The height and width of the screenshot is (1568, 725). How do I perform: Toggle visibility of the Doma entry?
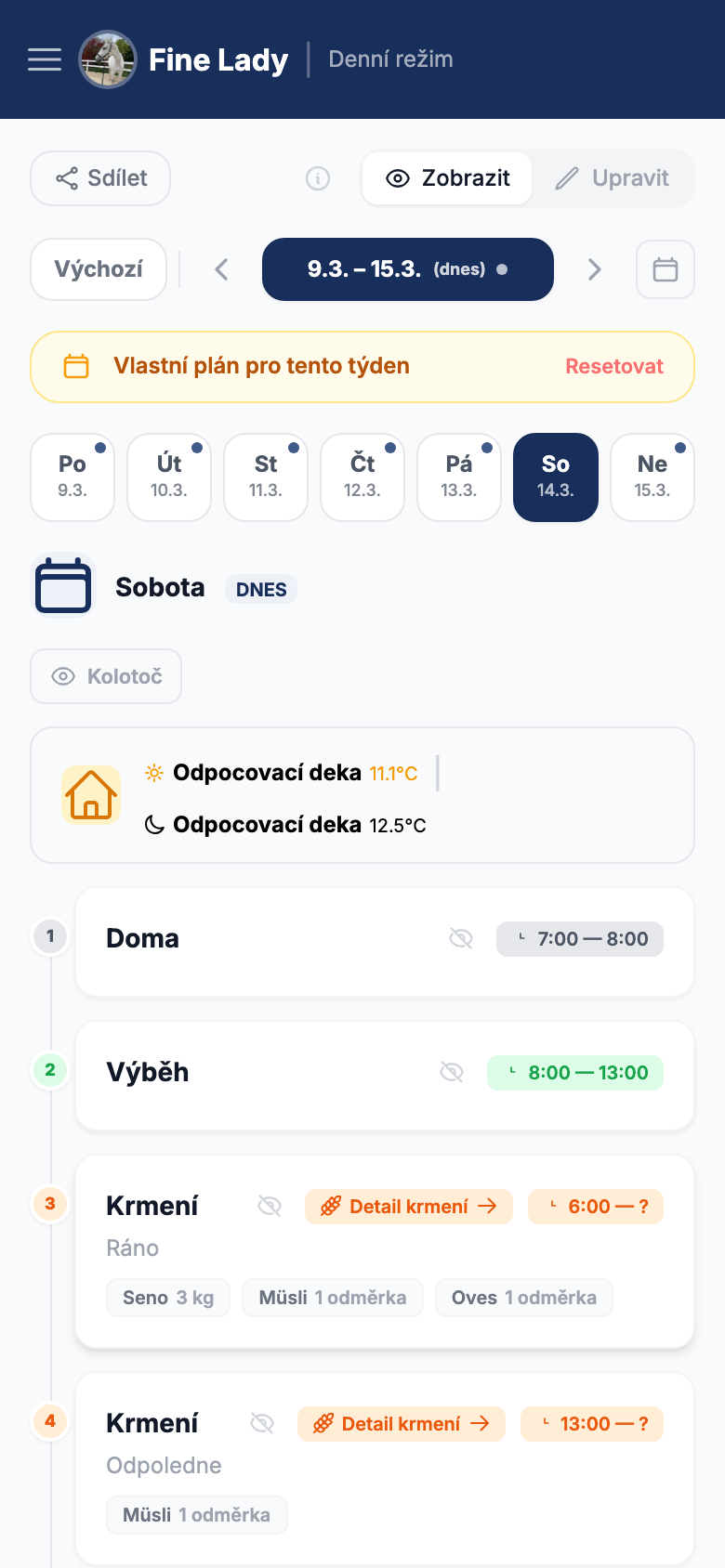click(x=461, y=939)
